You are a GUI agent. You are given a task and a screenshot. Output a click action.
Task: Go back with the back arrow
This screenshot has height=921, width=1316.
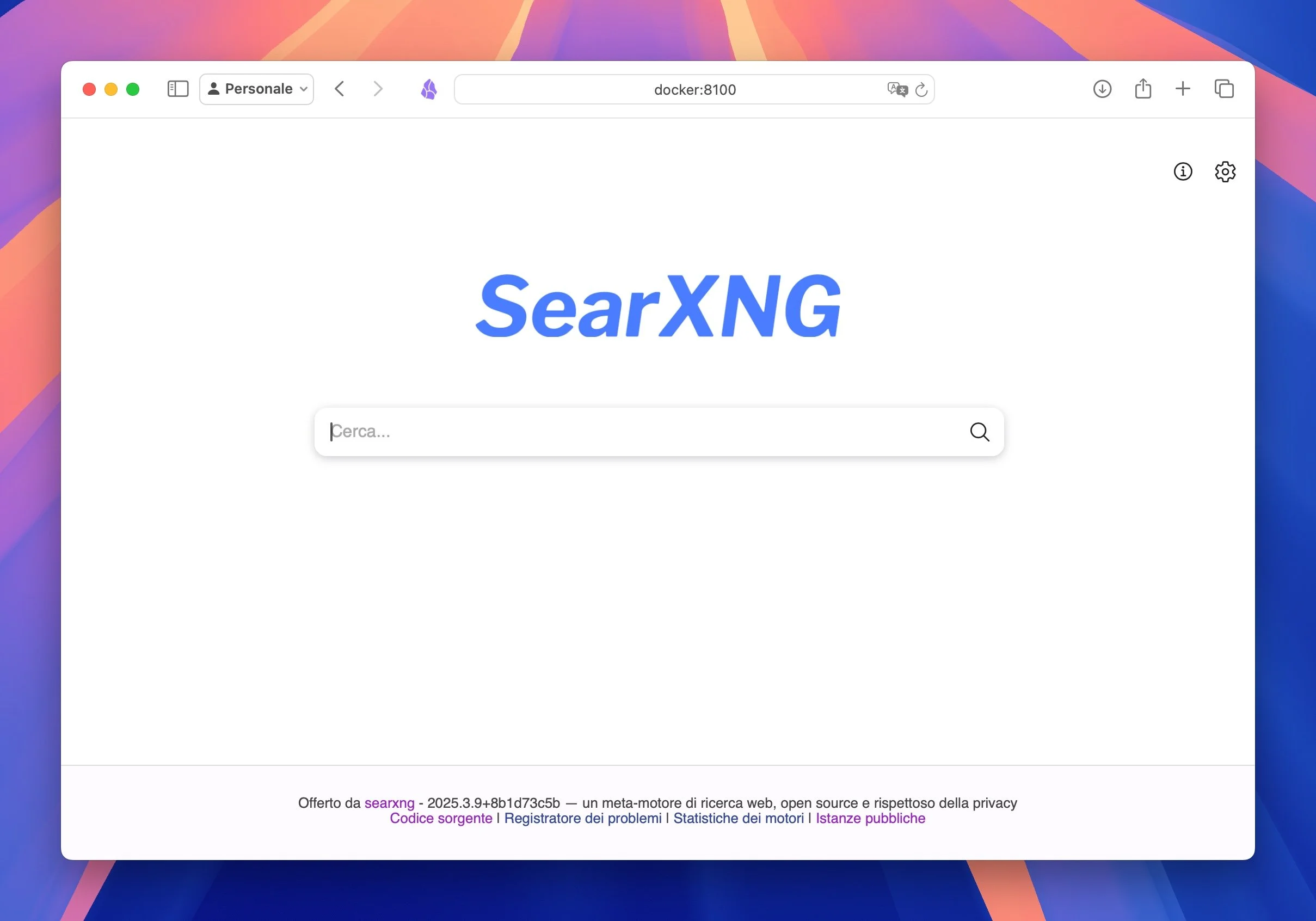click(339, 89)
